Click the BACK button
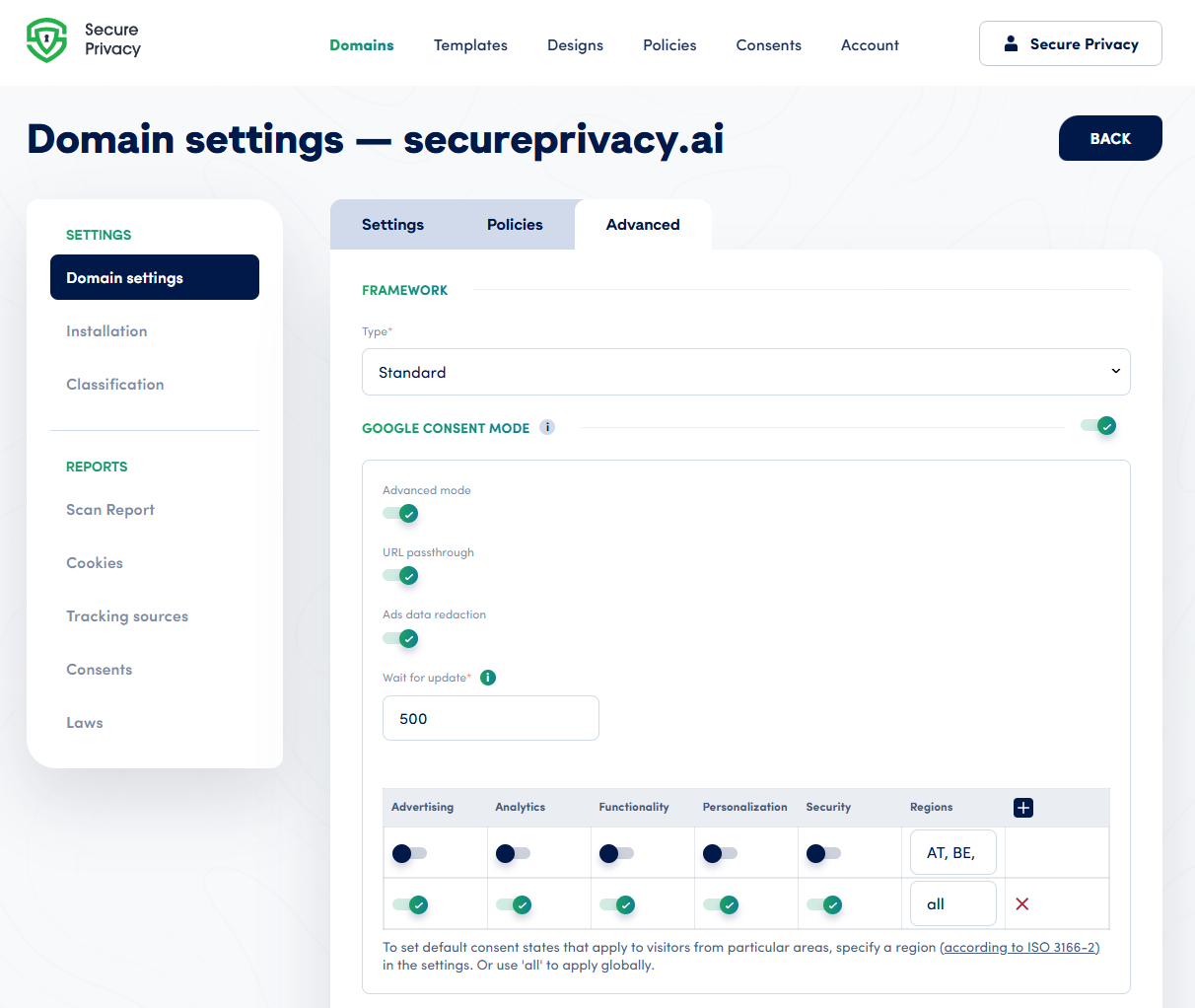Image resolution: width=1195 pixels, height=1008 pixels. (x=1110, y=138)
